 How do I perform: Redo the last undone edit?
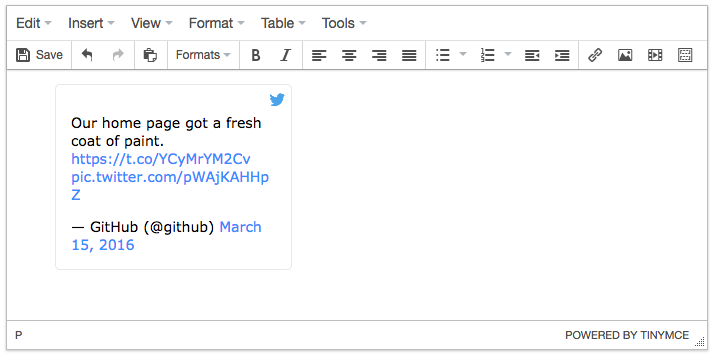pos(118,55)
